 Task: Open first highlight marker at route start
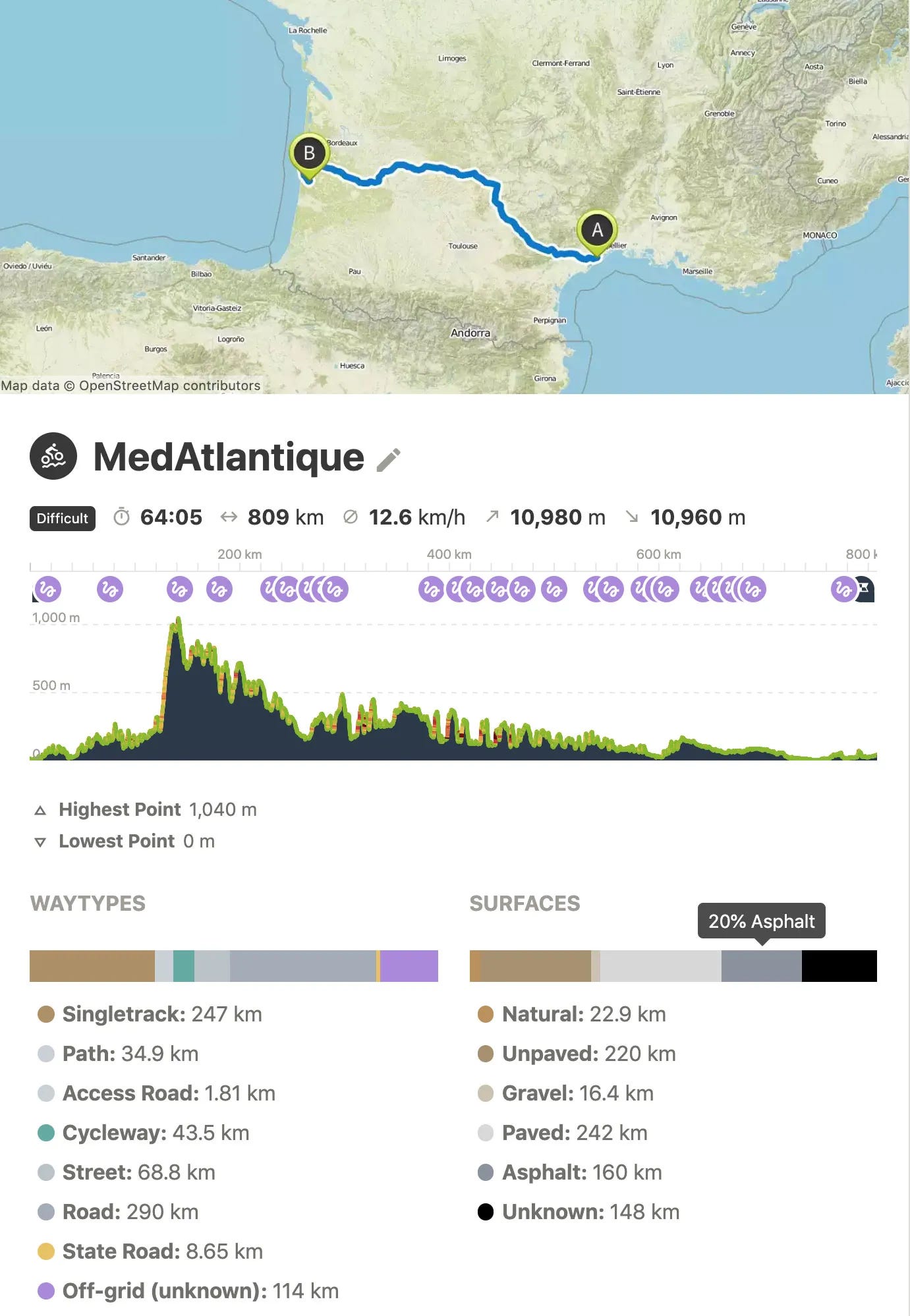(47, 589)
